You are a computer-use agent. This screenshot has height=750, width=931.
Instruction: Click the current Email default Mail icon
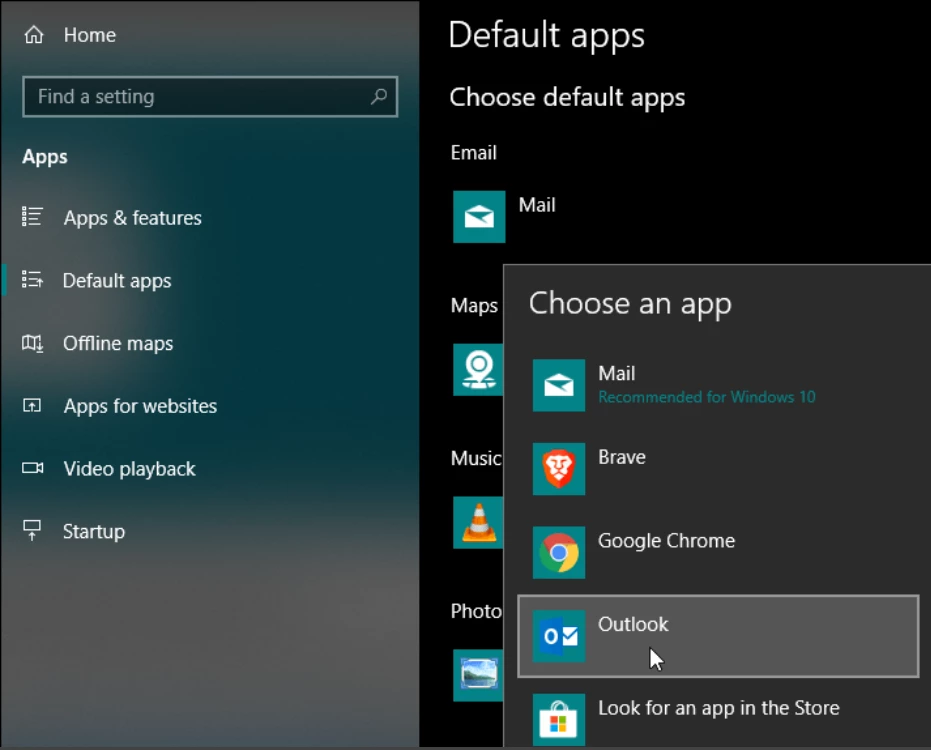(479, 217)
